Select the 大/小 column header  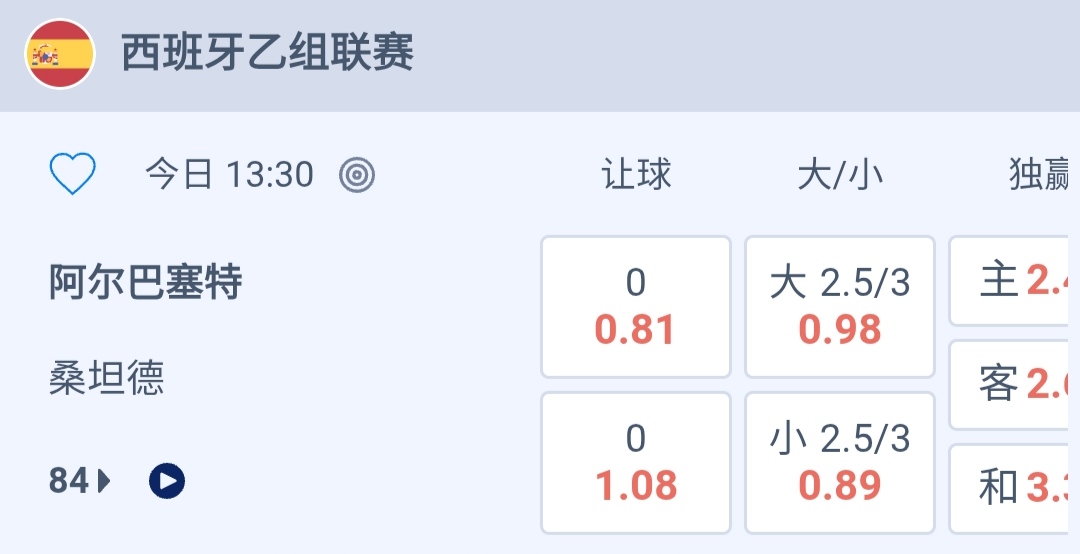coord(840,175)
